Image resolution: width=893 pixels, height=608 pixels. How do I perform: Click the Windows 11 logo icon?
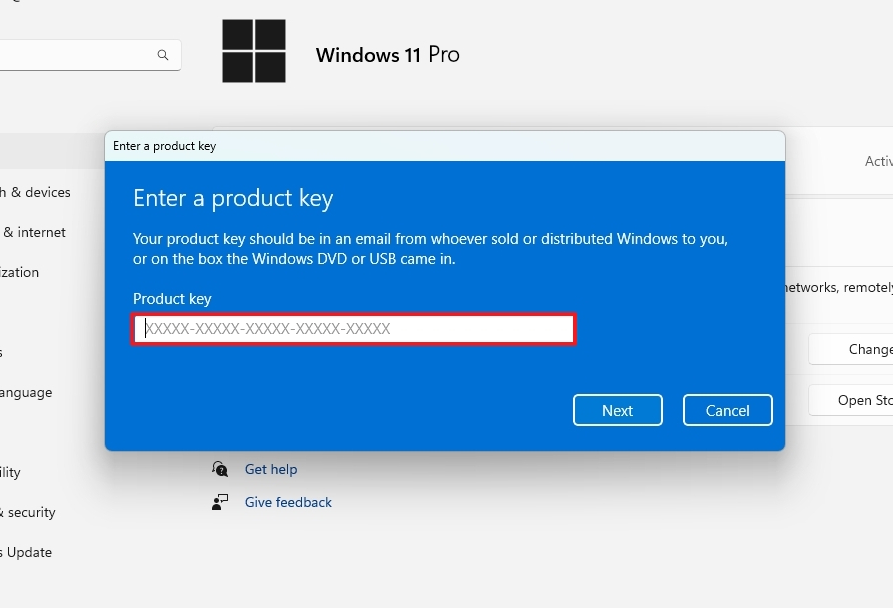click(253, 48)
